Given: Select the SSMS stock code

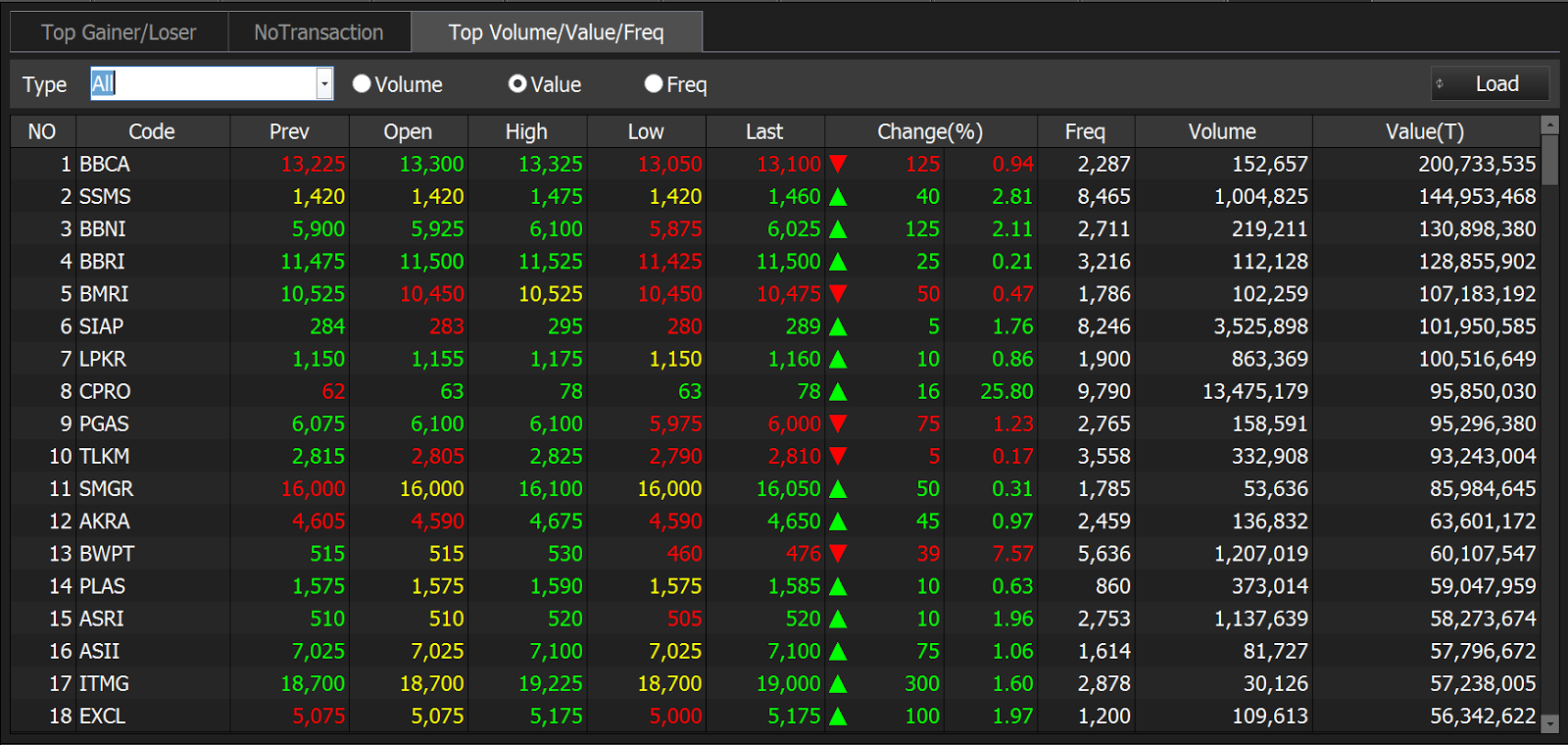Looking at the screenshot, I should [105, 196].
